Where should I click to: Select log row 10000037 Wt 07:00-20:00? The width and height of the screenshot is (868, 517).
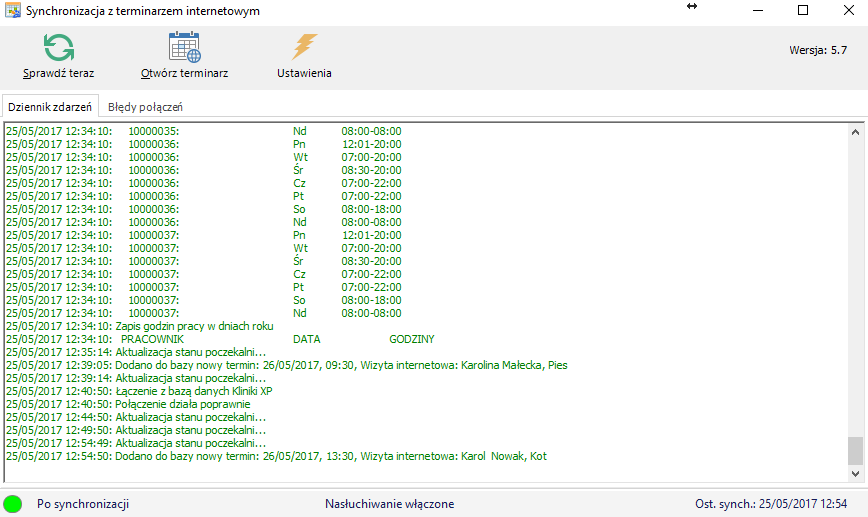[204, 248]
